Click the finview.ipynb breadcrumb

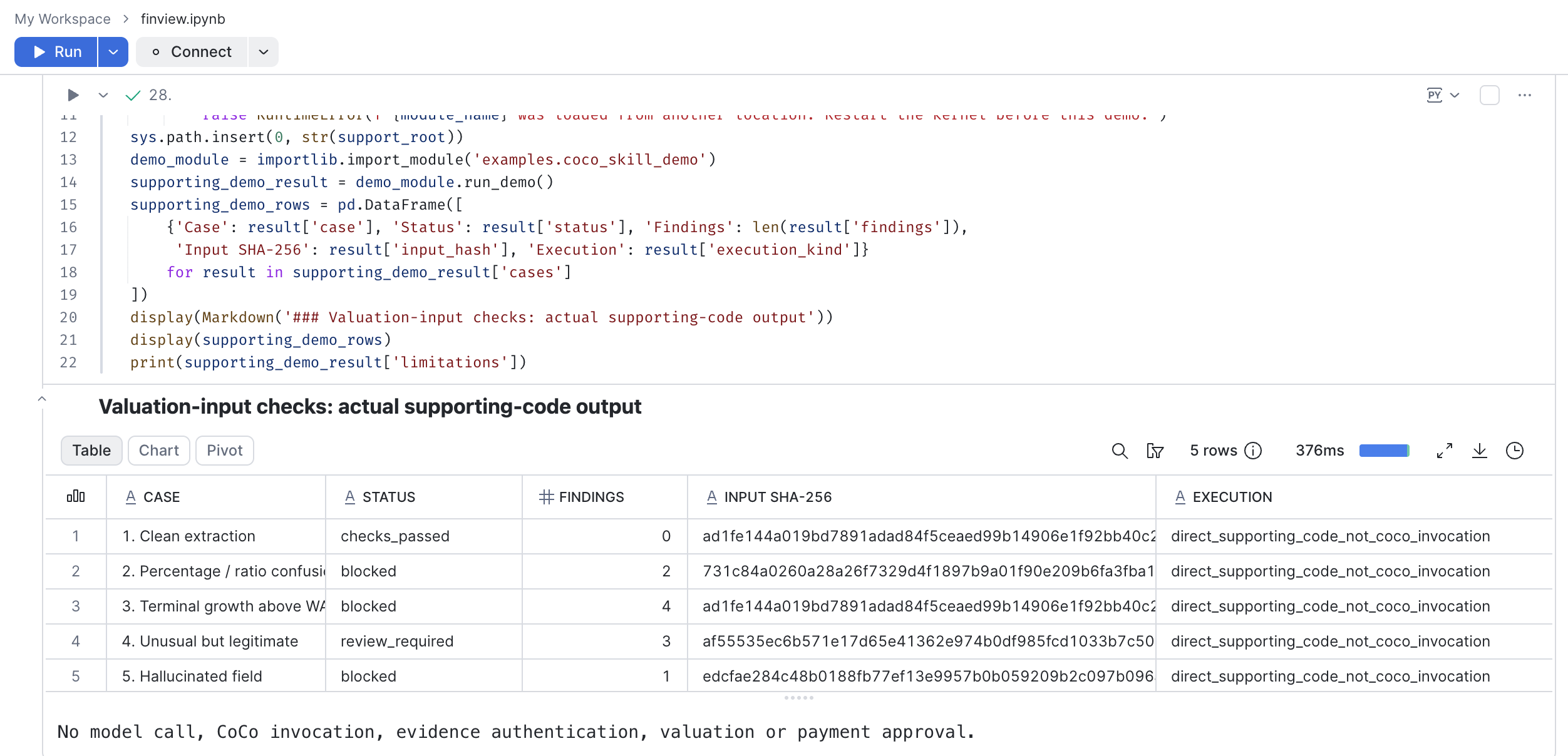(x=183, y=19)
